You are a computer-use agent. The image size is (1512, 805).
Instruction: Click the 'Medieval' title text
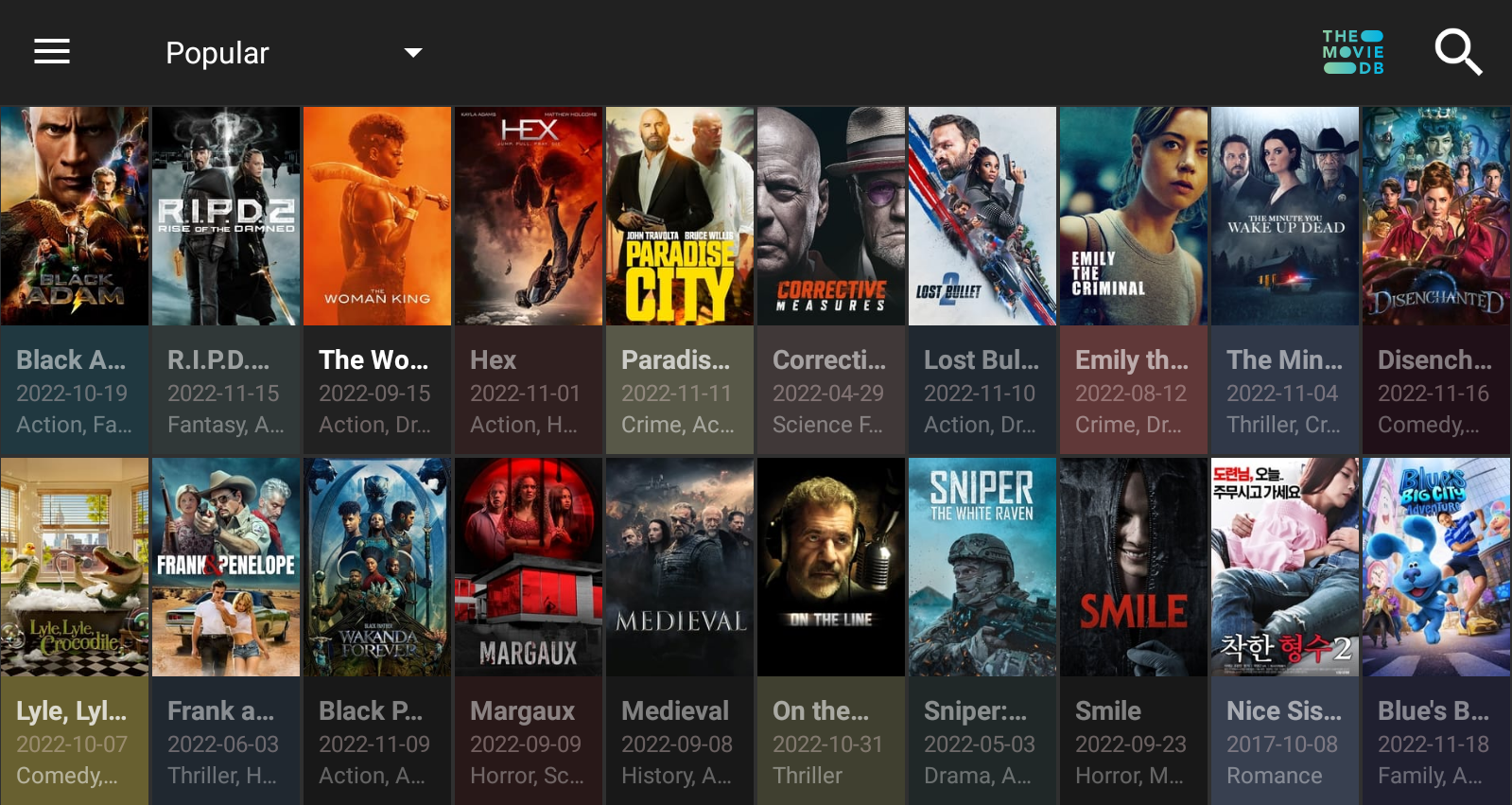[x=675, y=711]
